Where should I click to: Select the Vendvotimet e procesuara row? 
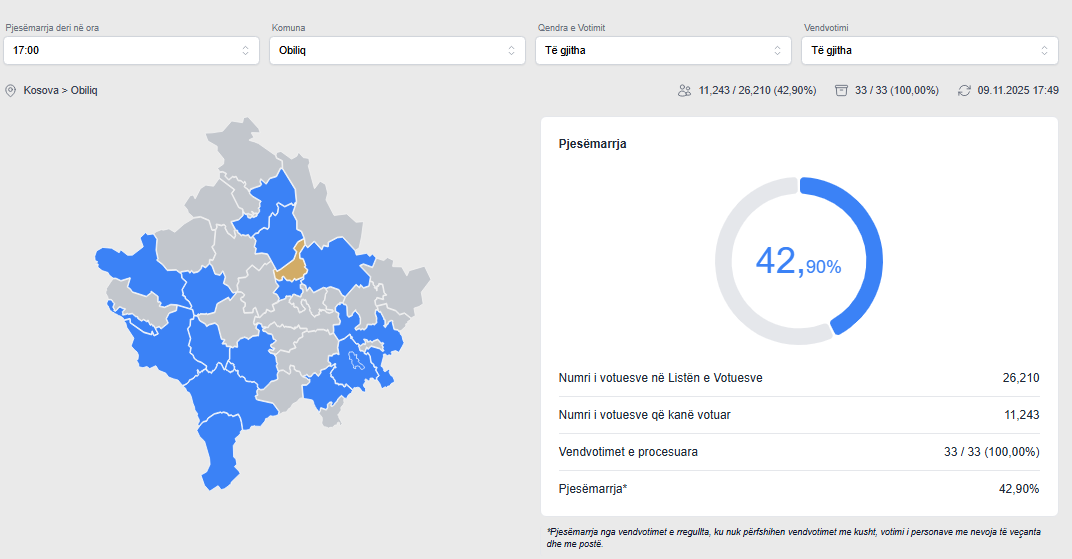pyautogui.click(x=798, y=452)
